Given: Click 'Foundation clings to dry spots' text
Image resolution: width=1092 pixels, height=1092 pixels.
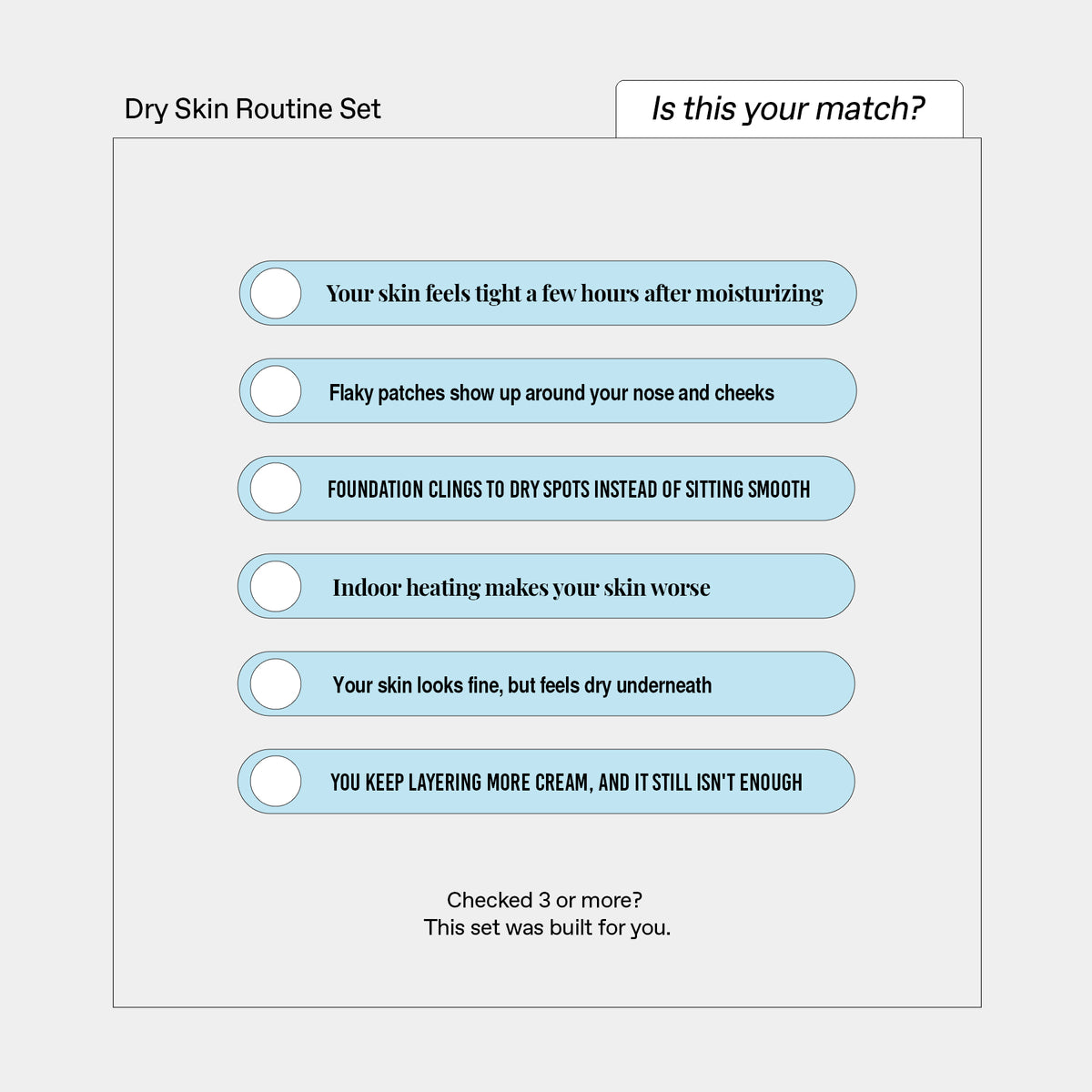Looking at the screenshot, I should [569, 490].
